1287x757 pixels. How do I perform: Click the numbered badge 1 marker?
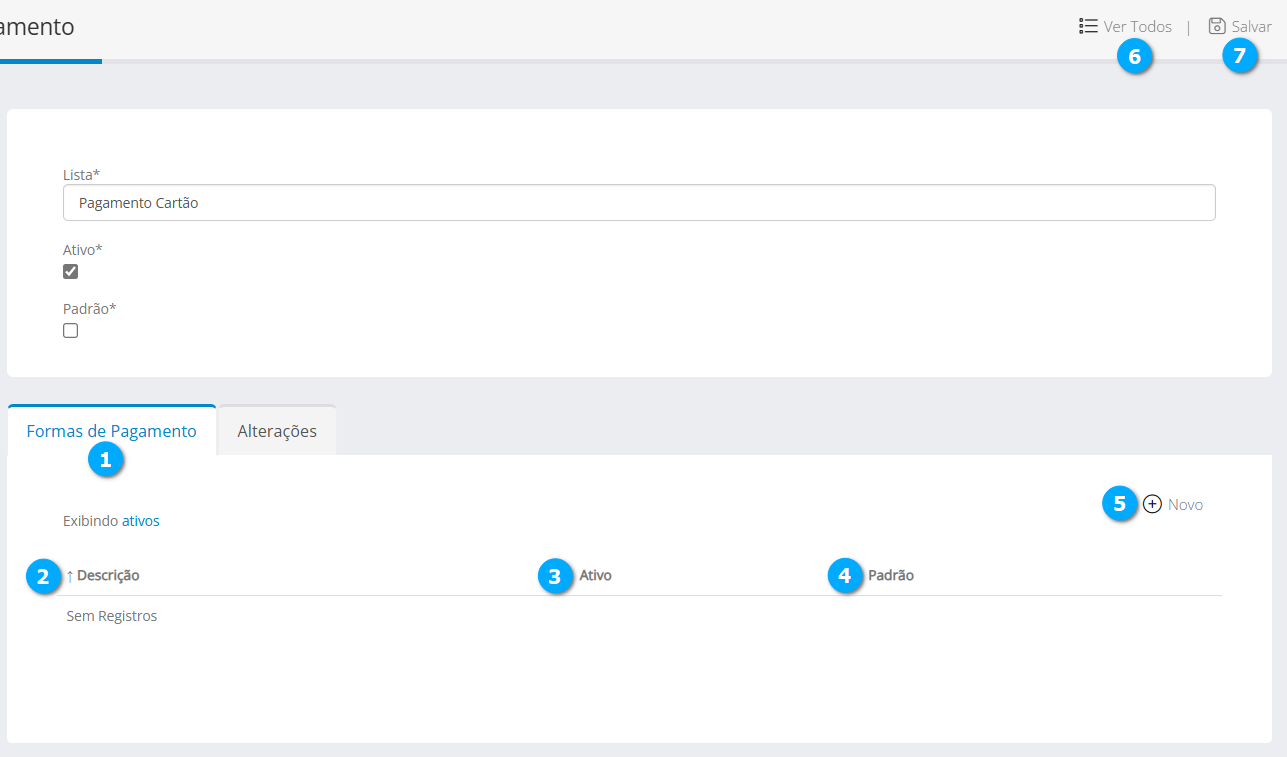coord(105,460)
